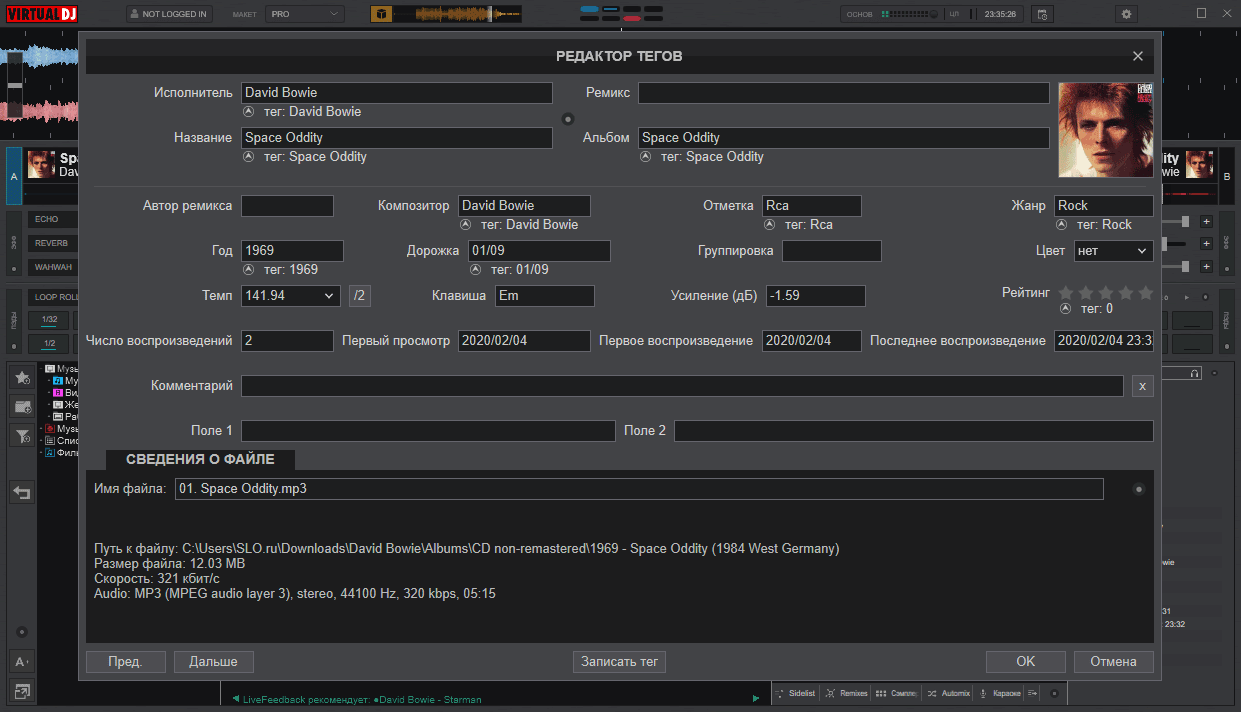Click the Число воспроизведений field showing 2
1241x712 pixels.
[x=288, y=341]
